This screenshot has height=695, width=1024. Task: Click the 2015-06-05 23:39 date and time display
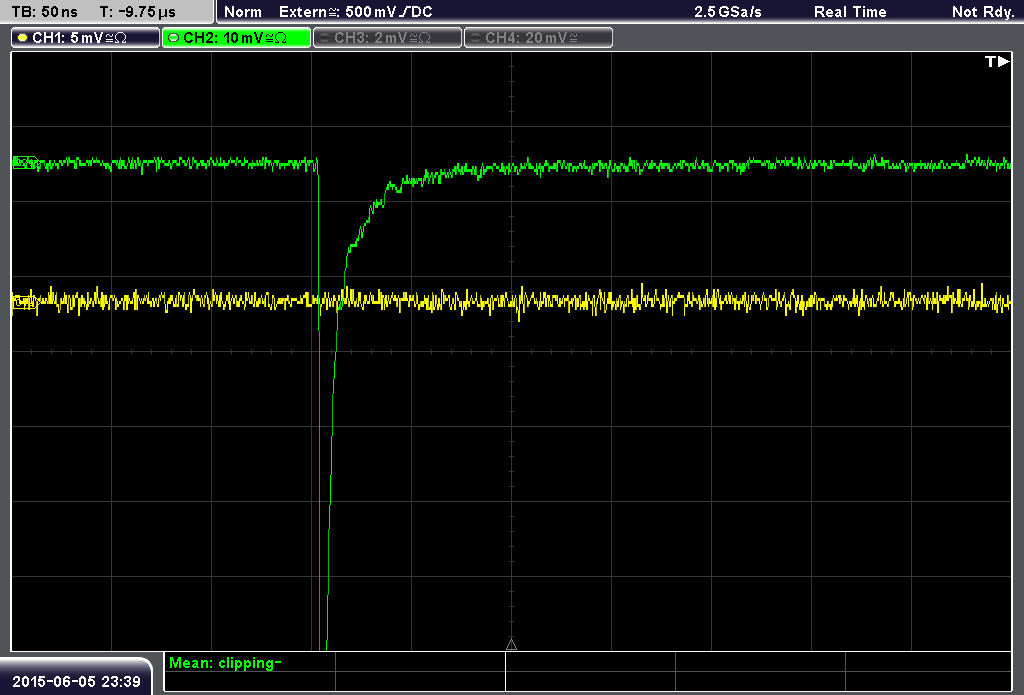pyautogui.click(x=76, y=681)
